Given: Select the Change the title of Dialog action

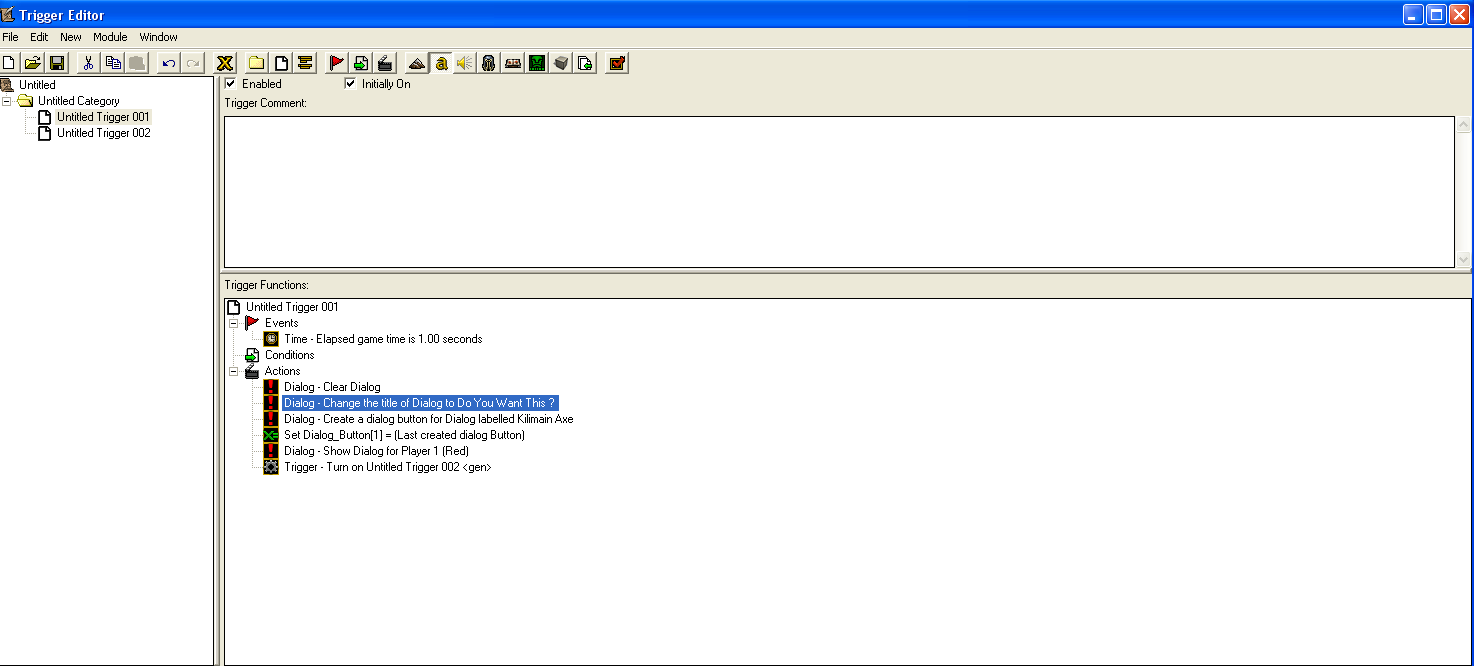Looking at the screenshot, I should pyautogui.click(x=419, y=403).
